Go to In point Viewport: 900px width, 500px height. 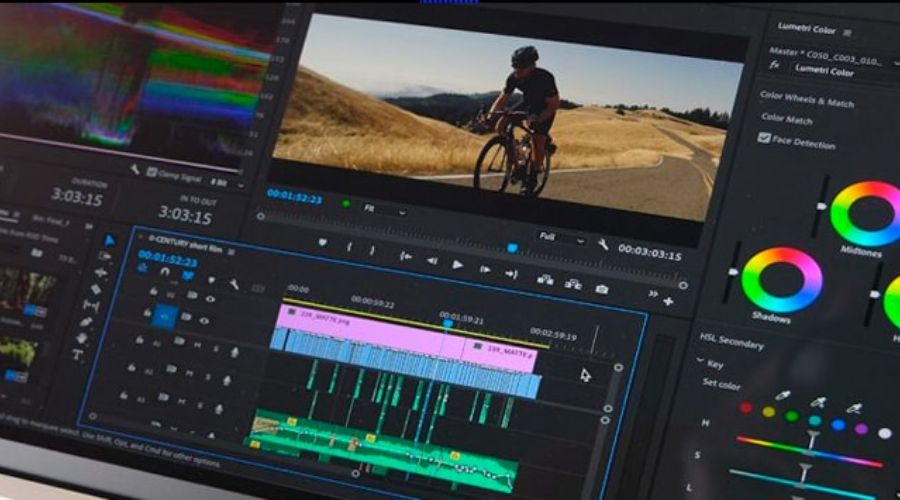pos(406,257)
